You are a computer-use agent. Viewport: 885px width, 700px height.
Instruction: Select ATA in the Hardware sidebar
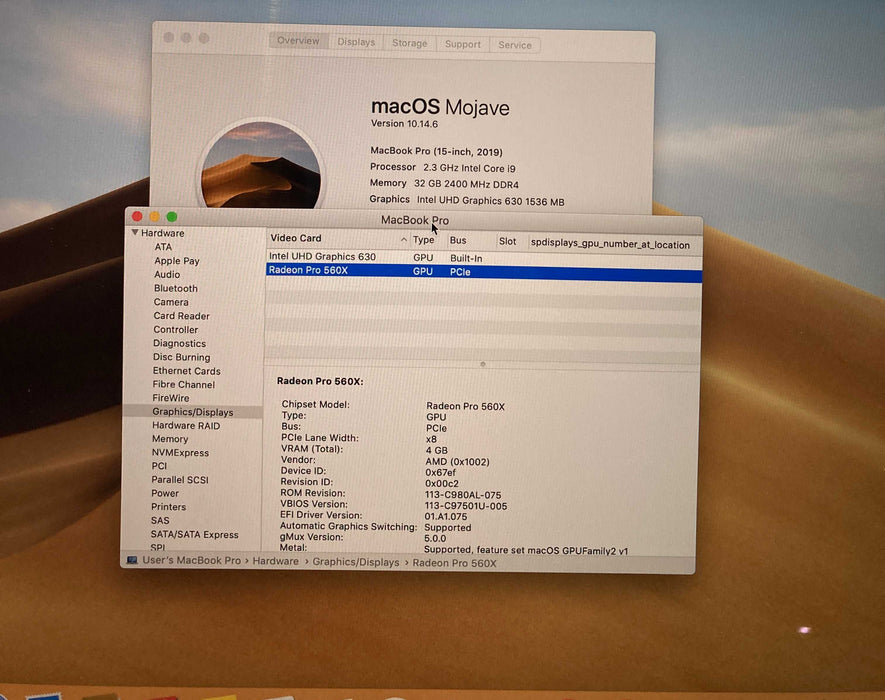[163, 247]
